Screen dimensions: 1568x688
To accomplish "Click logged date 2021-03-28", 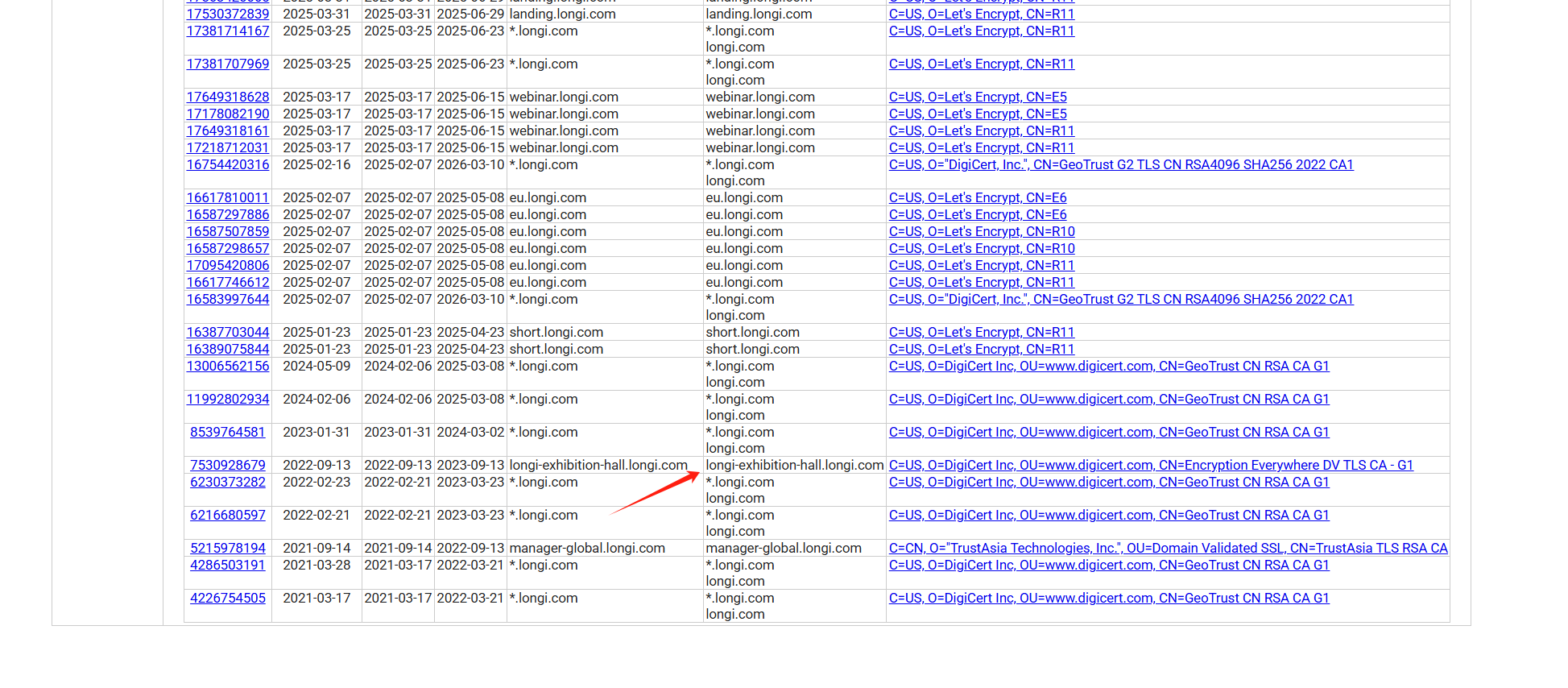I will (x=316, y=565).
